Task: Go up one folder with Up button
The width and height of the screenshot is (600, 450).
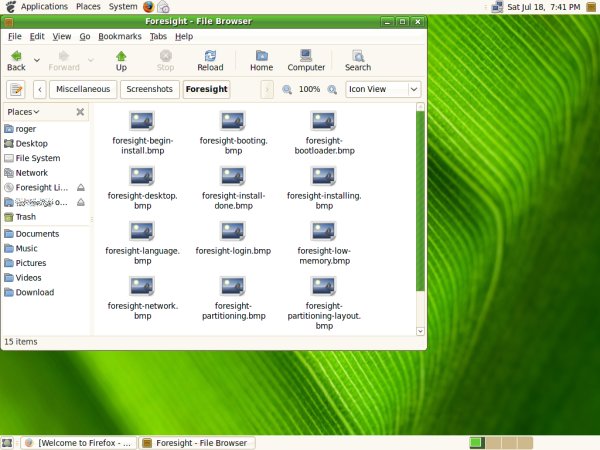Action: [x=121, y=60]
